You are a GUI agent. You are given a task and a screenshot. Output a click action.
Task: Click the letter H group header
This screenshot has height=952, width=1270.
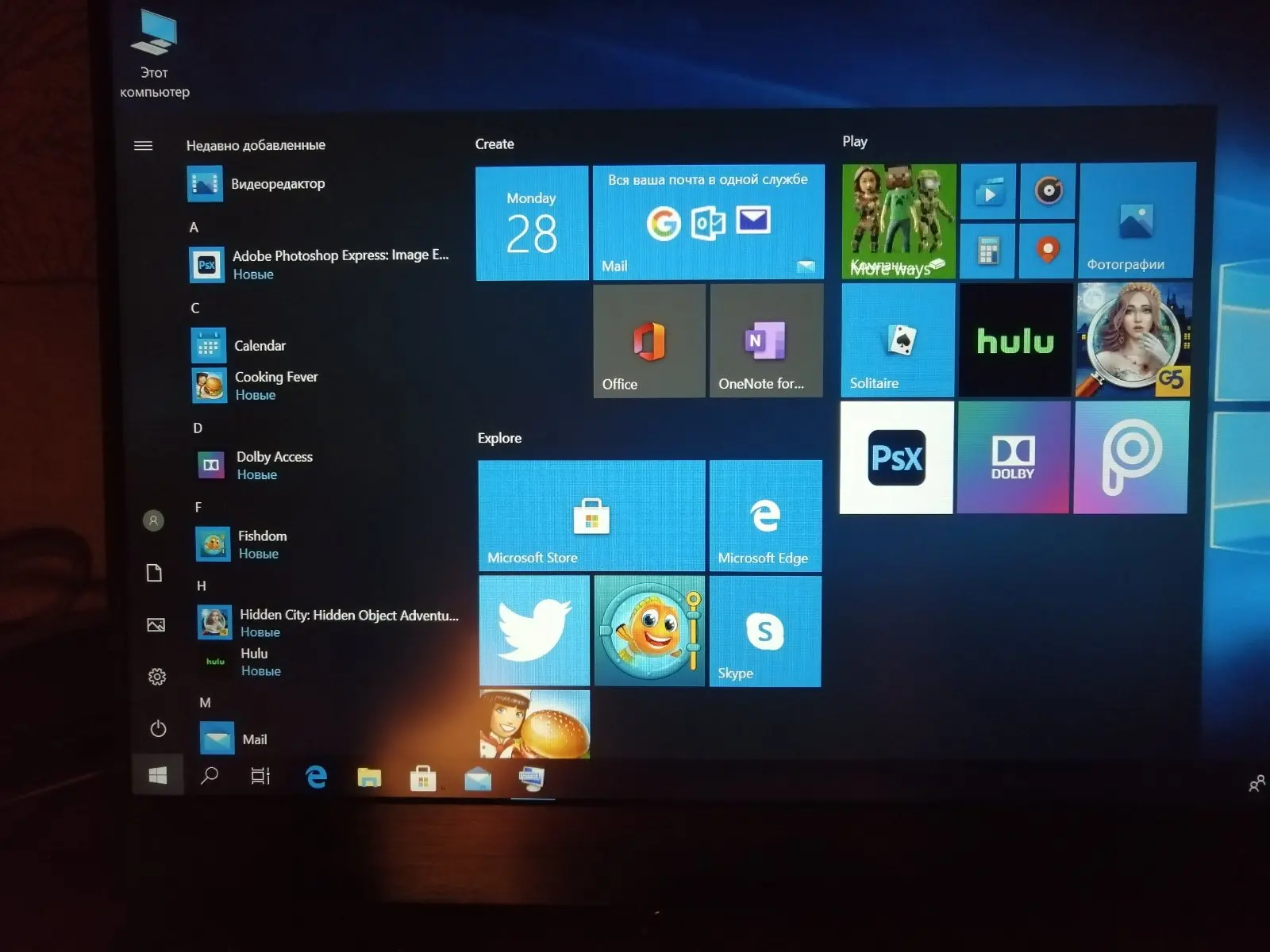[202, 585]
